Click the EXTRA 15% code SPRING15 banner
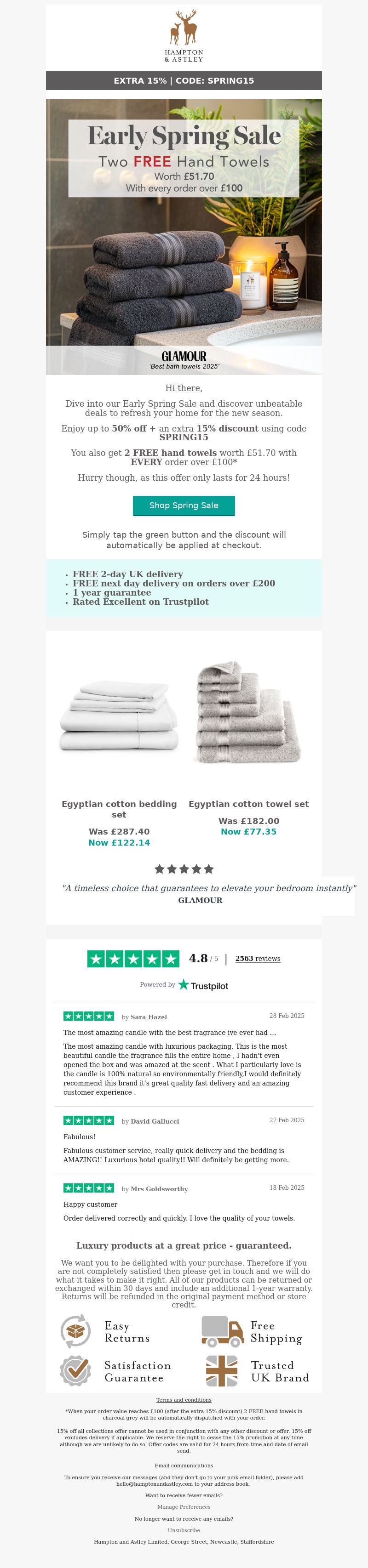 click(184, 80)
